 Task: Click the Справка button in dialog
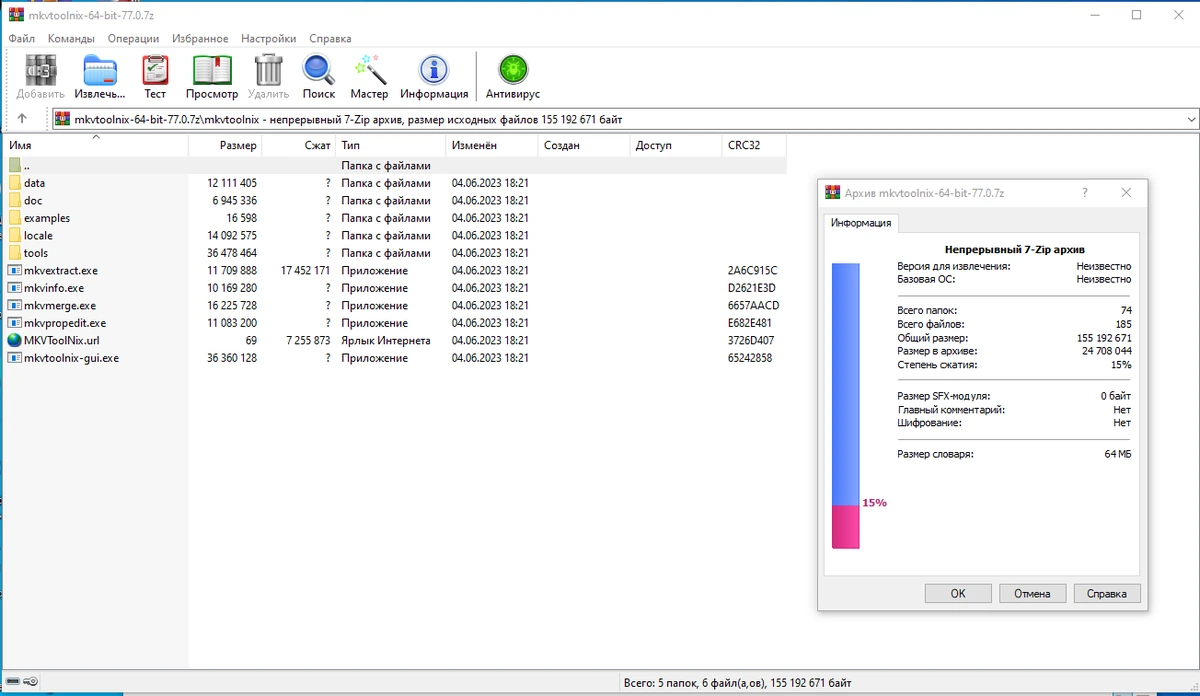coord(1107,593)
